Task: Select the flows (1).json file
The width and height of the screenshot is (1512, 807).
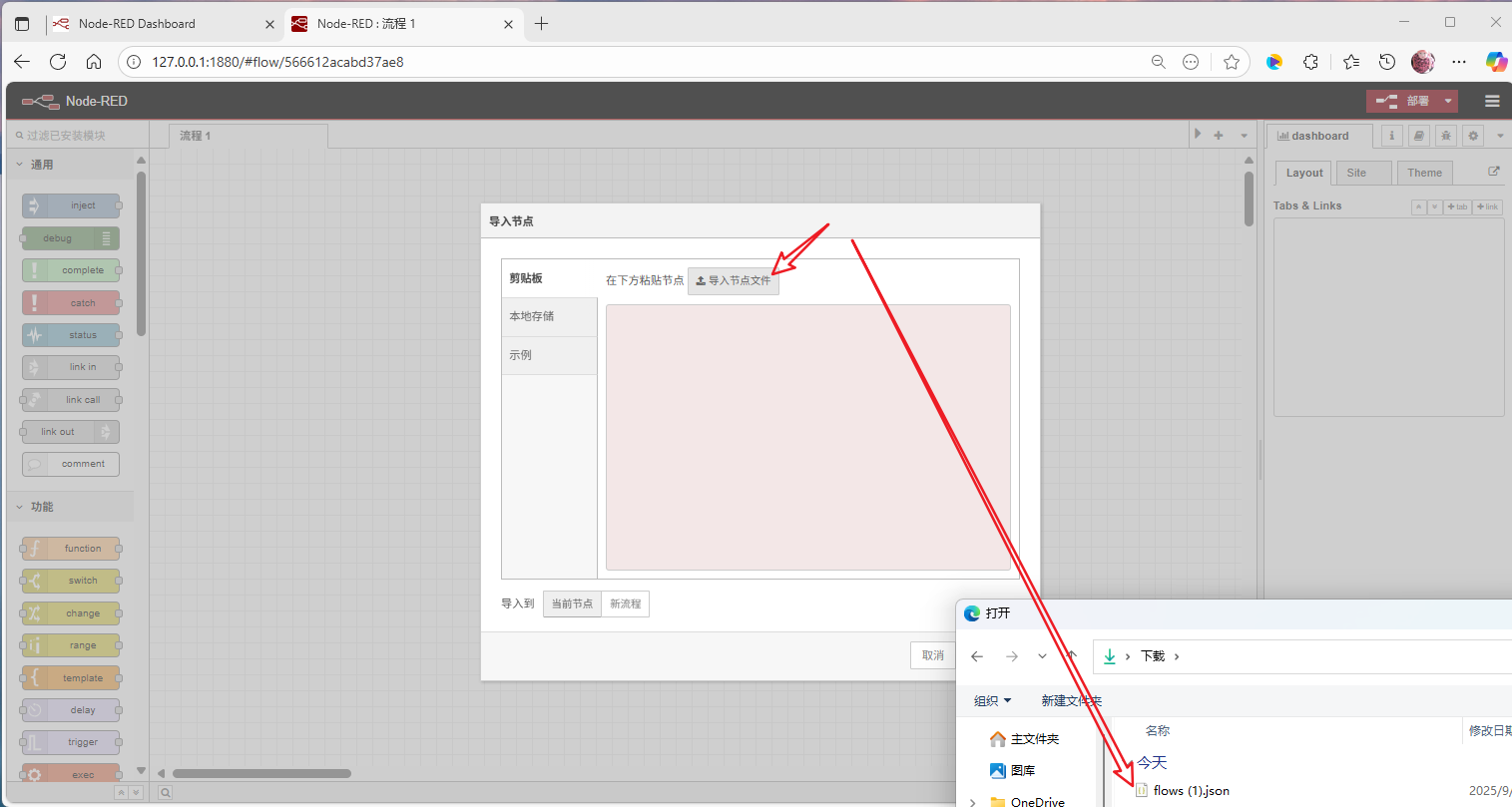Action: click(1191, 791)
